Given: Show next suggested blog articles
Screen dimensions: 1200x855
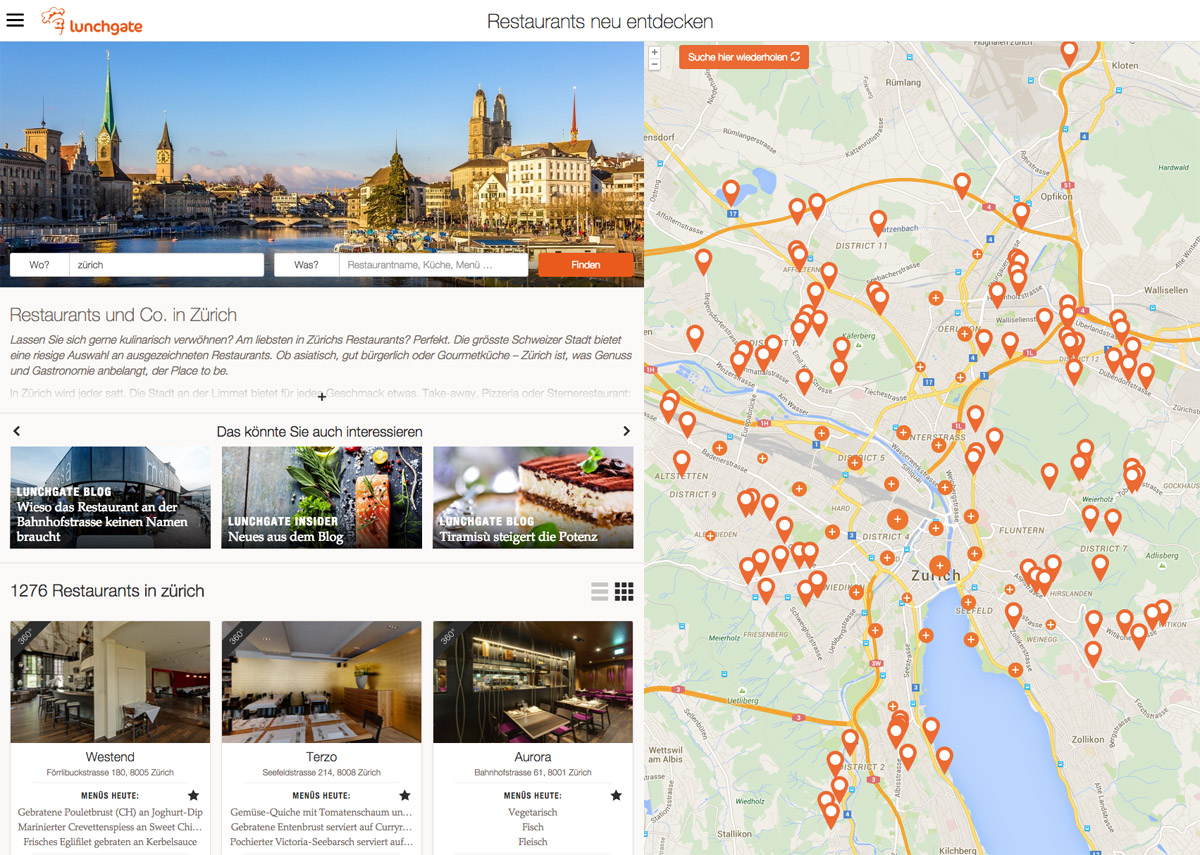Looking at the screenshot, I should point(627,431).
